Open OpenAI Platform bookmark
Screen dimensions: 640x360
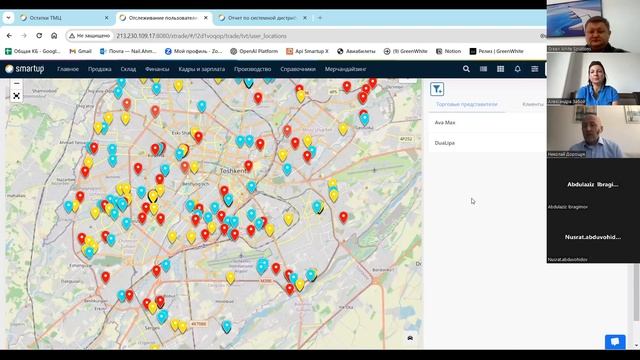point(254,51)
